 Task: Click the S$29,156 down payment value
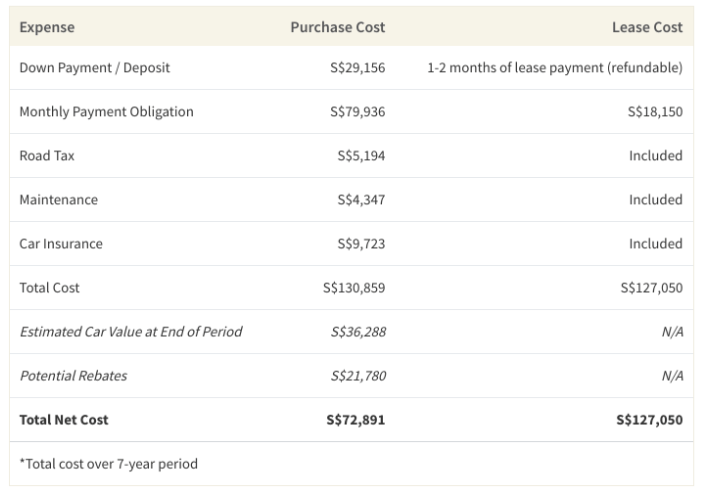(x=357, y=68)
